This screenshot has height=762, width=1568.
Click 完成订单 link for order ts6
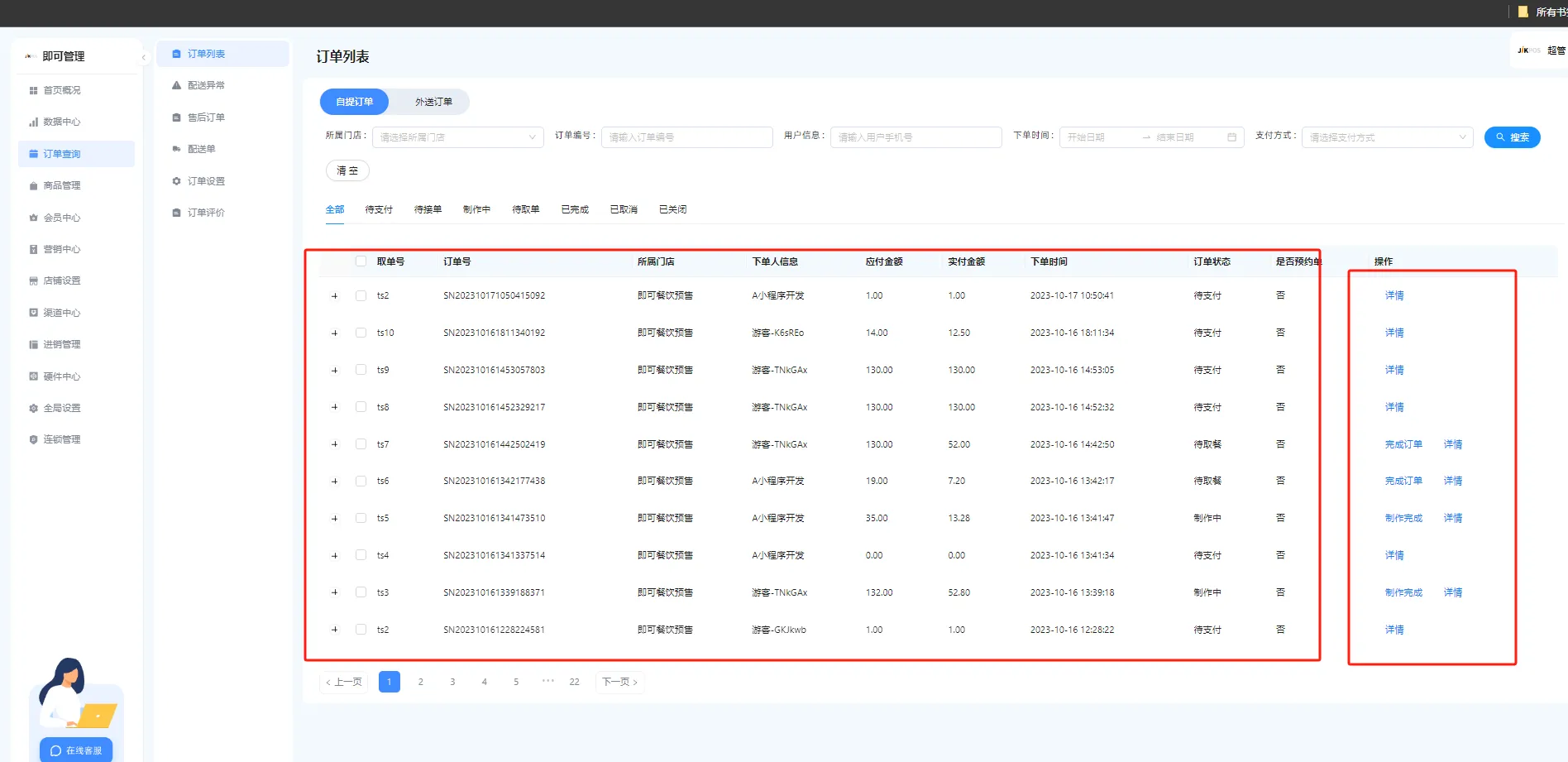(x=1403, y=481)
